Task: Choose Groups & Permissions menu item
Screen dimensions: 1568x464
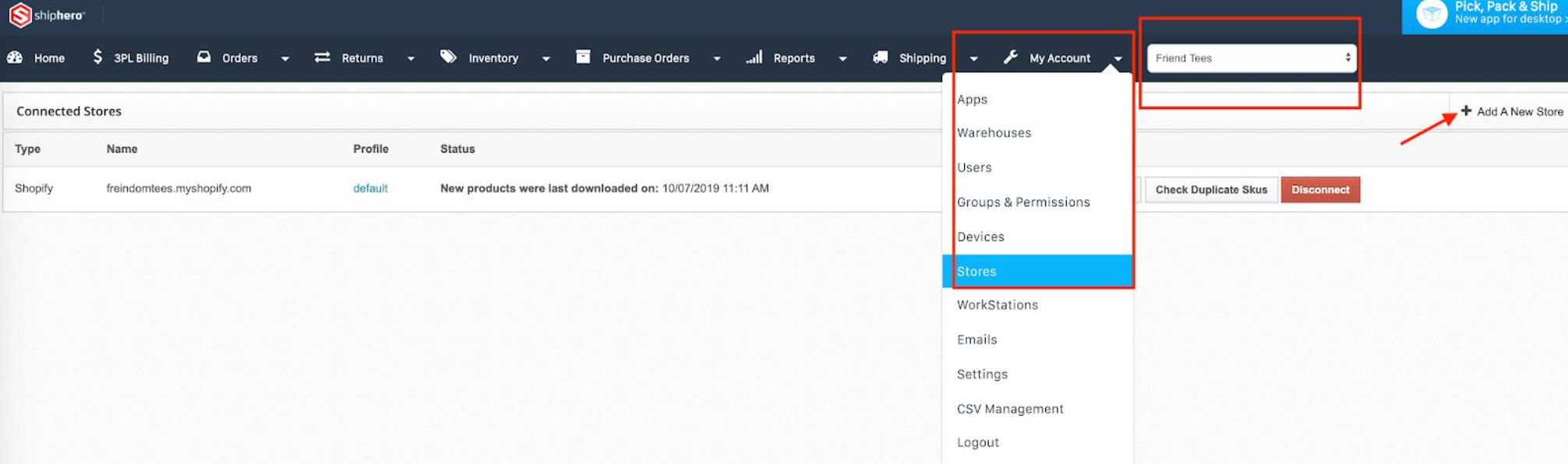Action: coord(1023,202)
